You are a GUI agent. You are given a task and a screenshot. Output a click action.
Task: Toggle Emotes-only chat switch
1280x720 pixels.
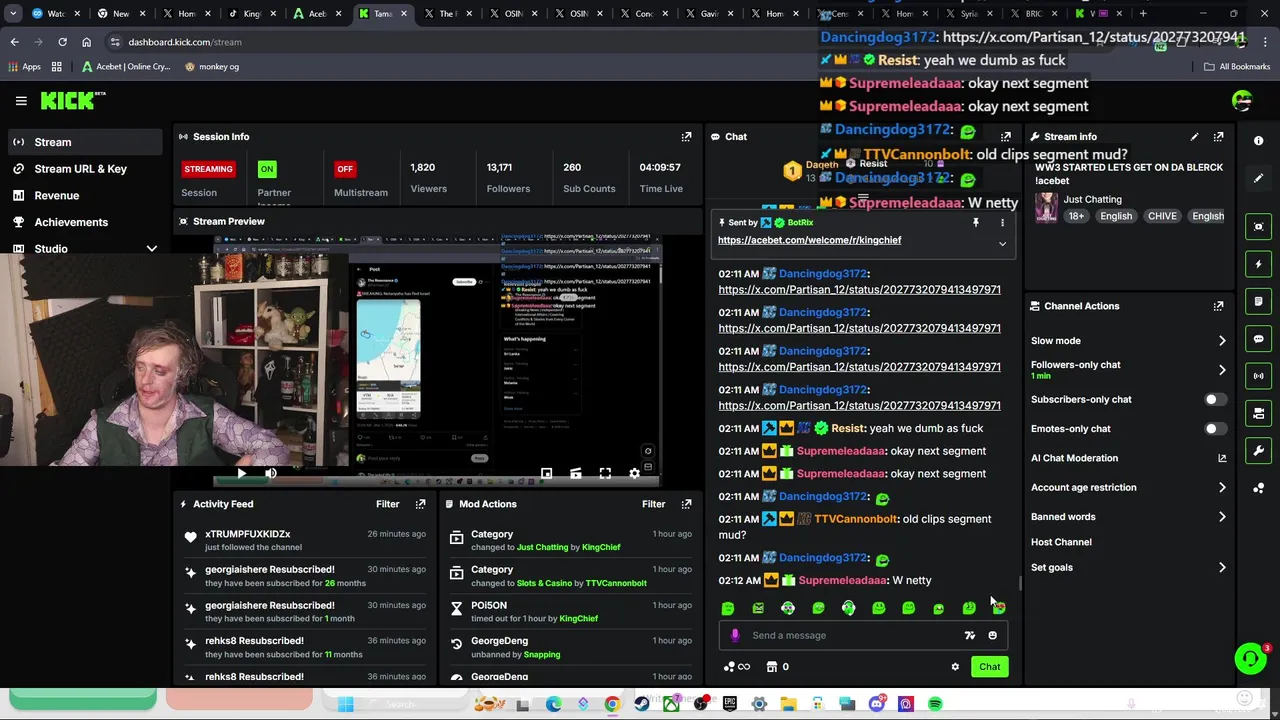[x=1214, y=429]
